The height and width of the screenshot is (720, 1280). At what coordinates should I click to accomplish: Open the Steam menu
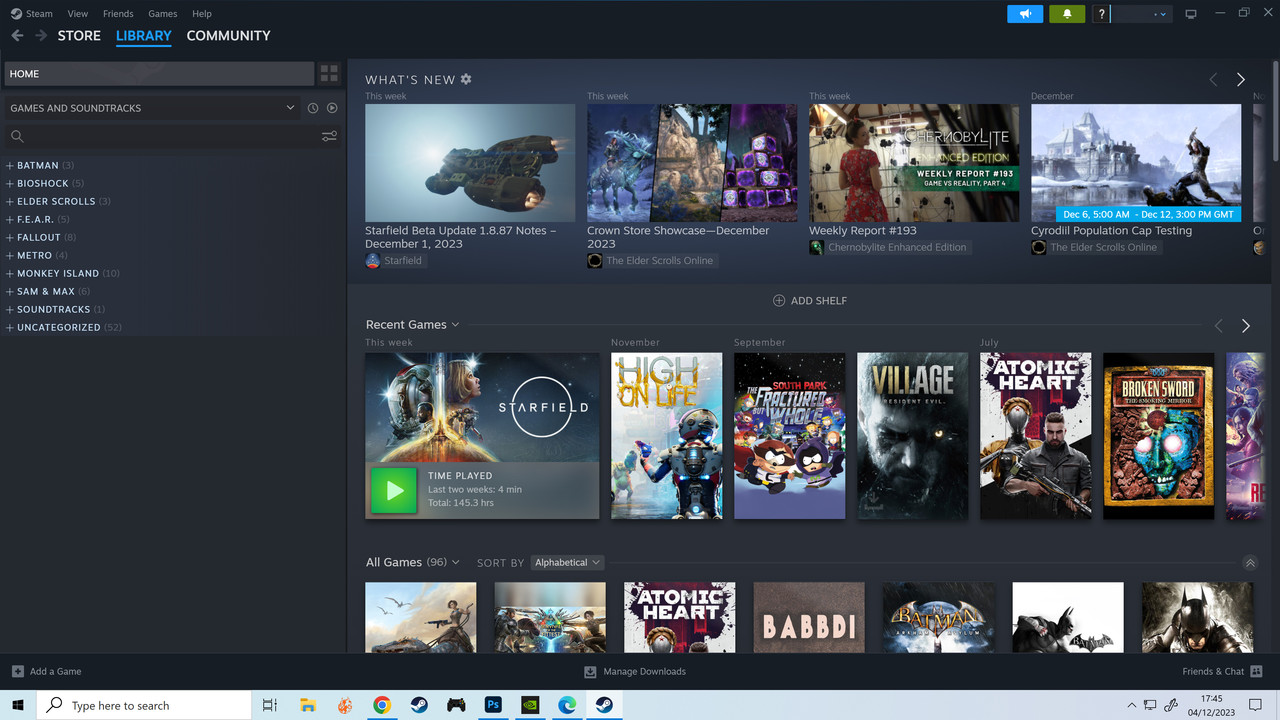click(x=31, y=14)
